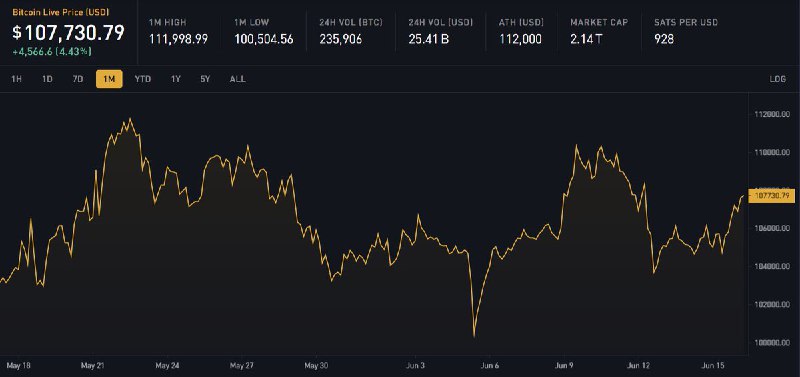
Task: Click the Jun 6 date axis label
Action: click(x=489, y=366)
